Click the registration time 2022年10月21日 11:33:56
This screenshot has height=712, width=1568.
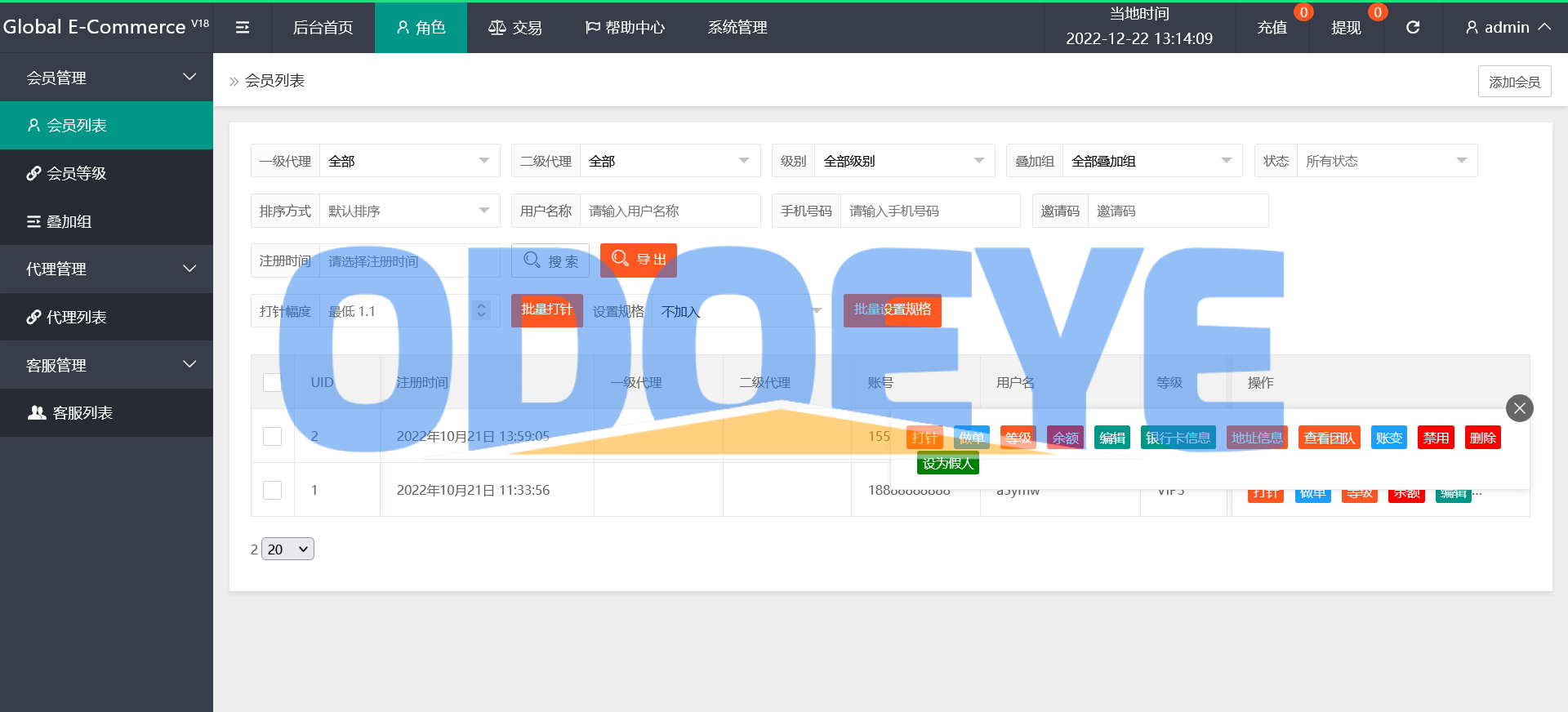pos(474,490)
